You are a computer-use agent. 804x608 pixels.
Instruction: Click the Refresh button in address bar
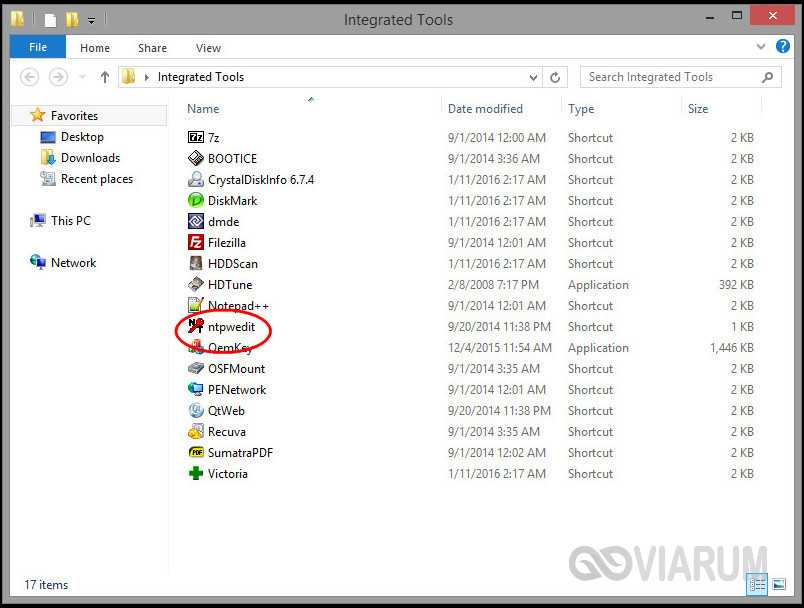tap(555, 77)
